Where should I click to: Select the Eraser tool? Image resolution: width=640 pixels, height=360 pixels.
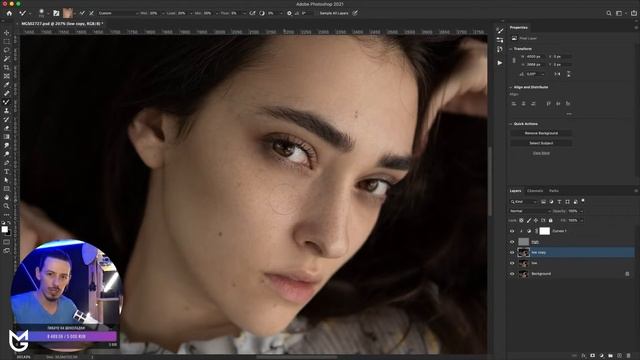tap(7, 128)
